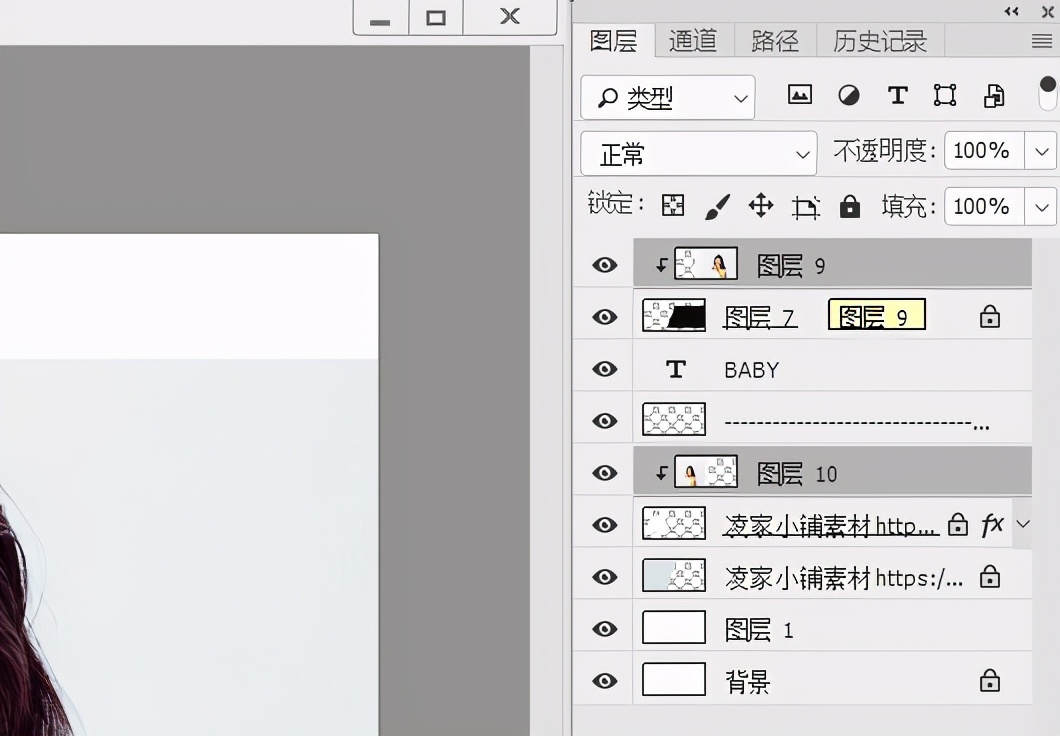The width and height of the screenshot is (1060, 736).
Task: Open the layers panel flyout menu
Action: pyautogui.click(x=1041, y=41)
